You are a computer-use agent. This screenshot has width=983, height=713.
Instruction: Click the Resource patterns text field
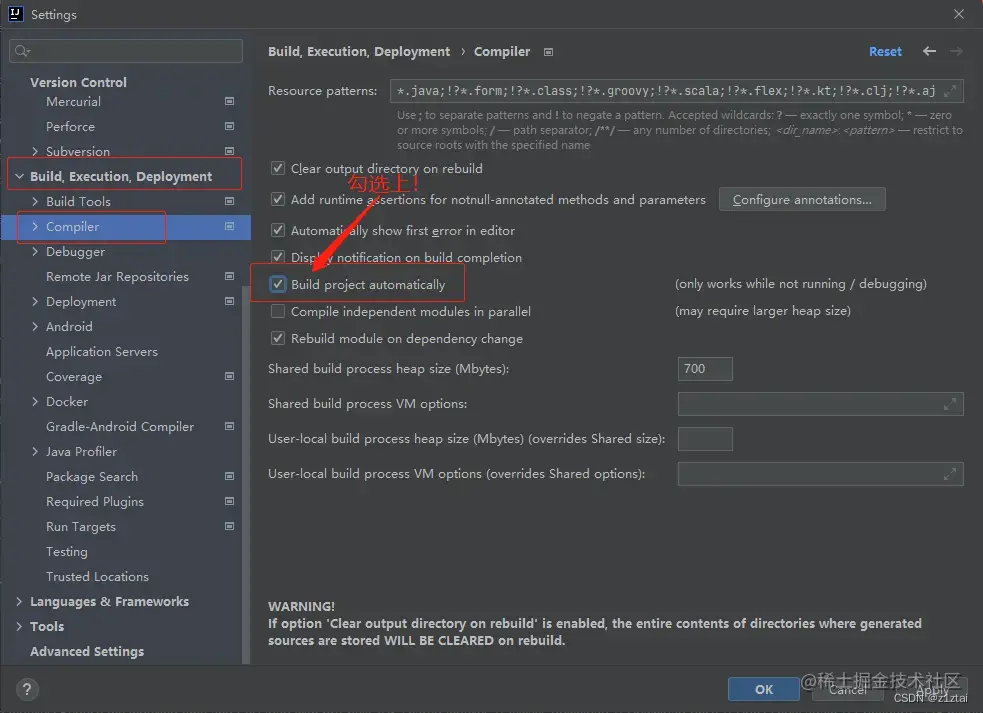(676, 91)
